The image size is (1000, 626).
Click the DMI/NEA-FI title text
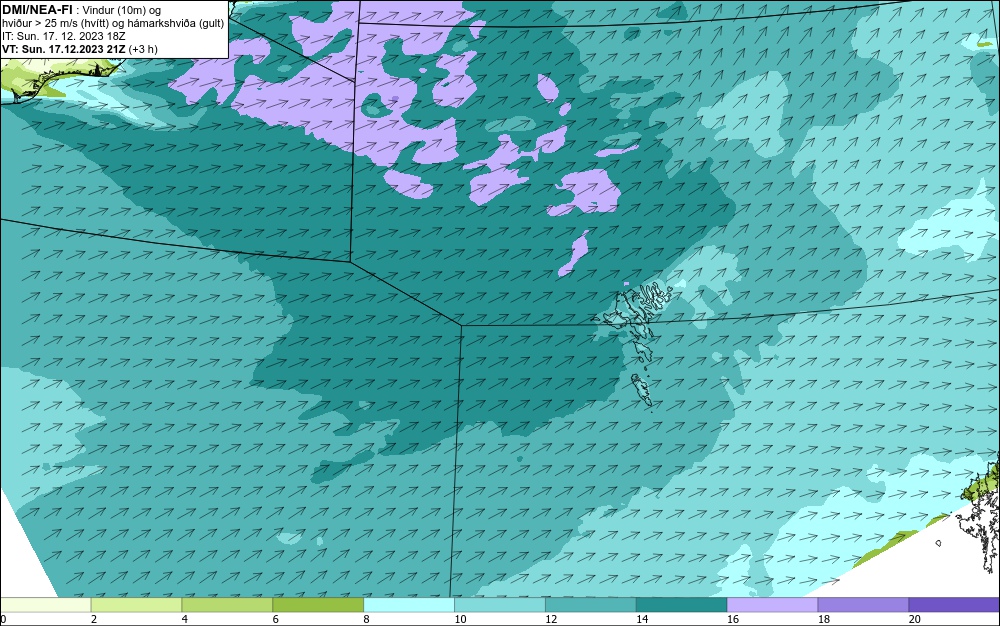pos(37,10)
